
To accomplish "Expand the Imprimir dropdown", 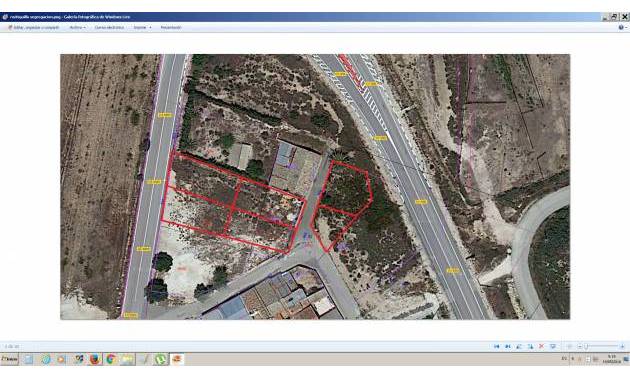I will (x=143, y=28).
